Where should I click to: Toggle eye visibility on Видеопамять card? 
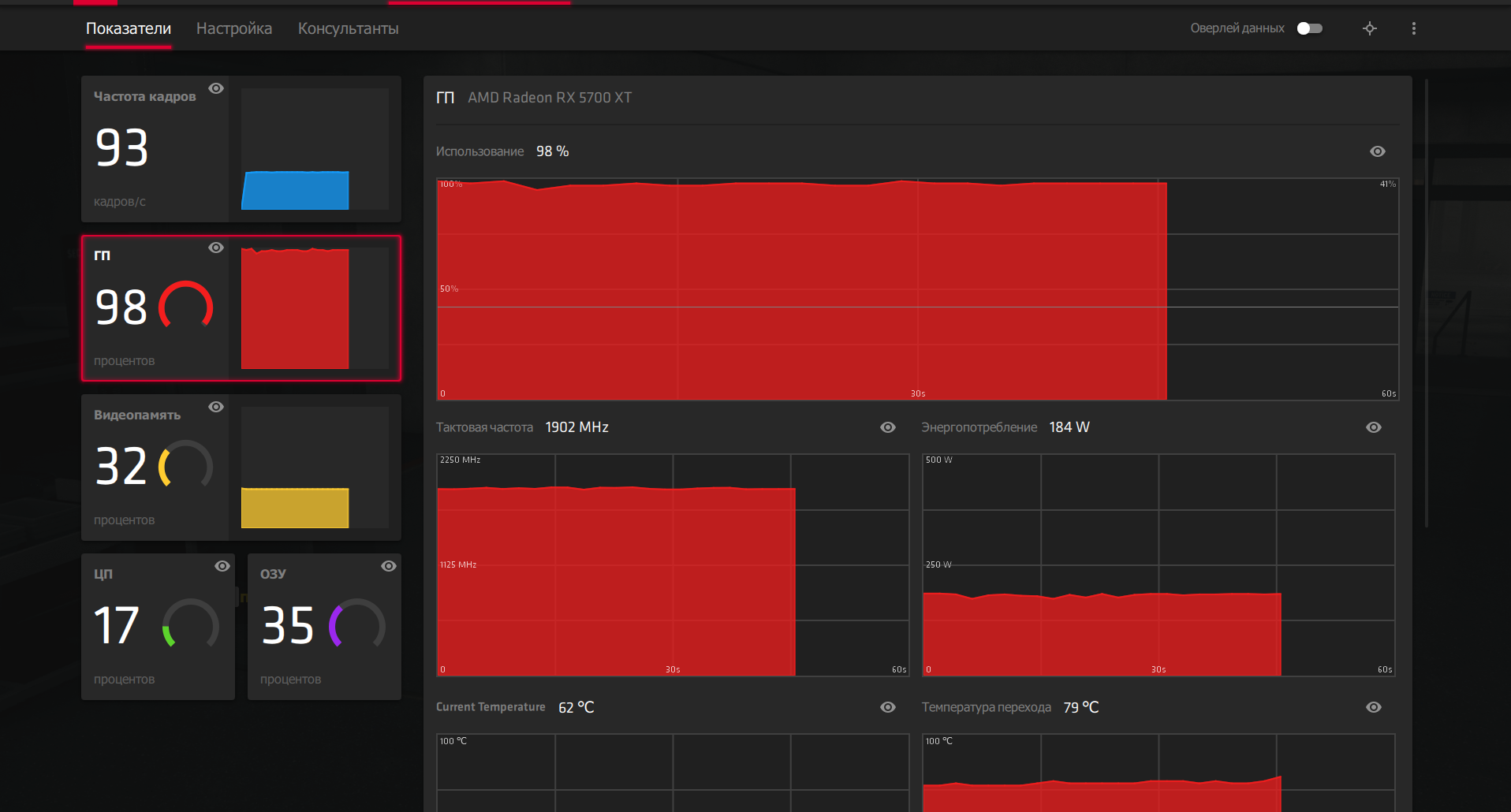point(216,407)
